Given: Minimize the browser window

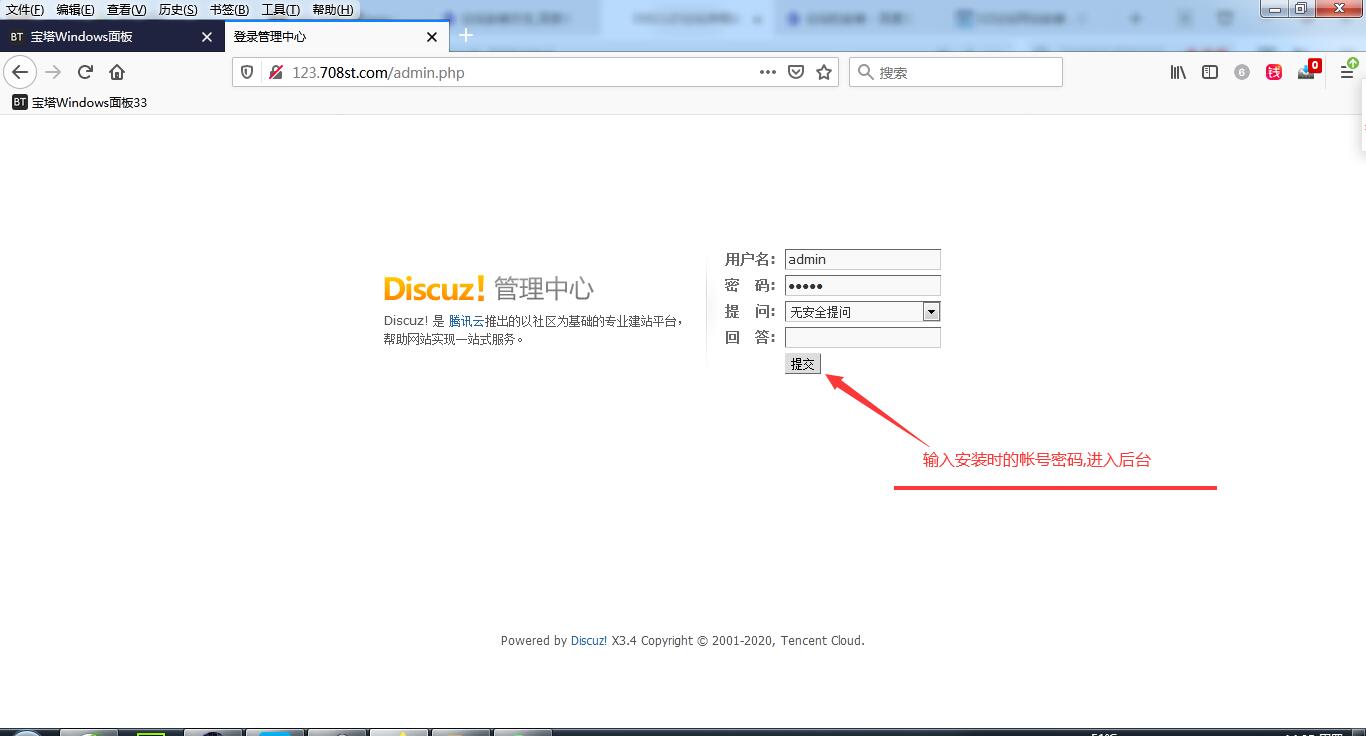Looking at the screenshot, I should (x=1275, y=8).
